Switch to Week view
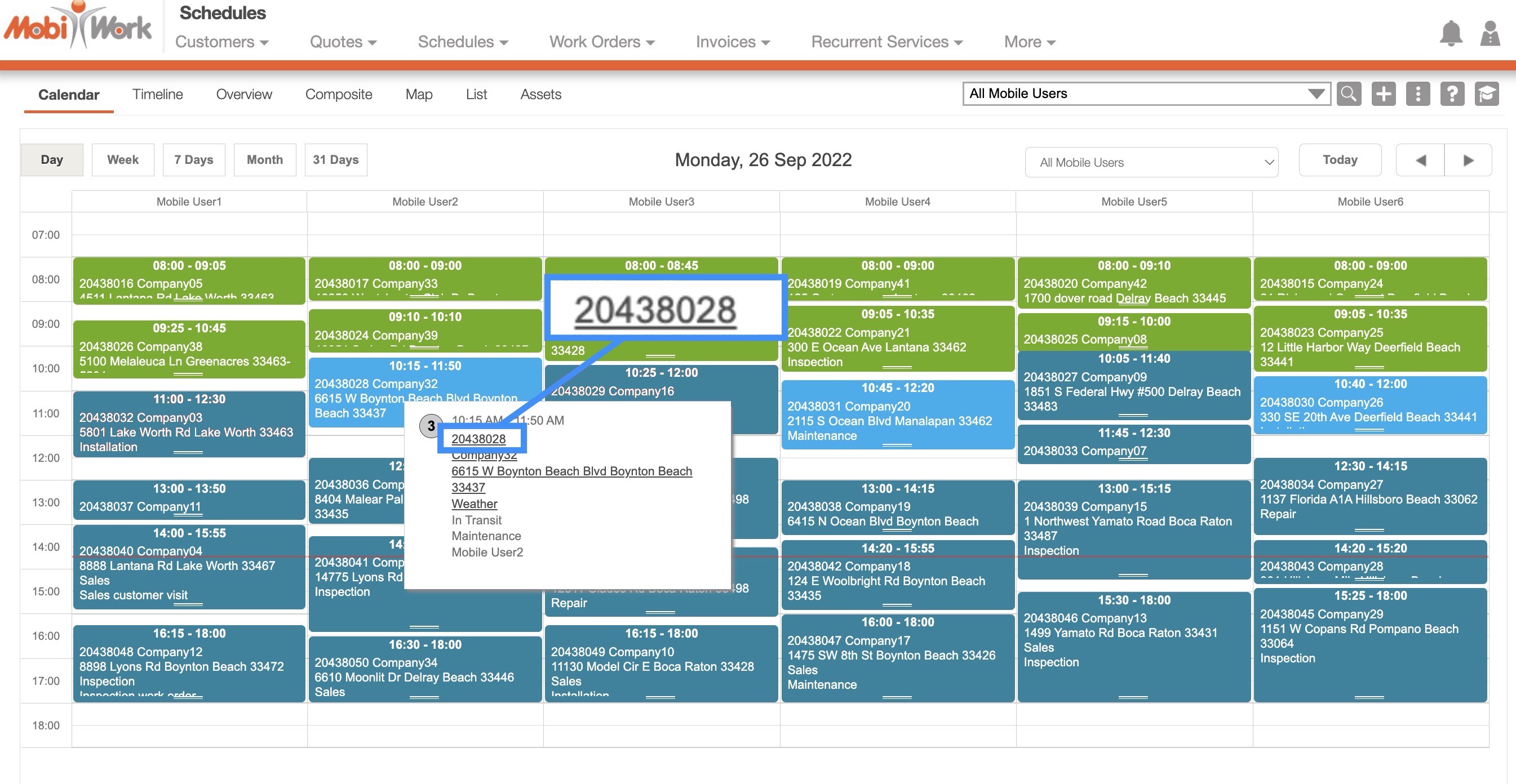Viewport: 1516px width, 784px height. (122, 160)
